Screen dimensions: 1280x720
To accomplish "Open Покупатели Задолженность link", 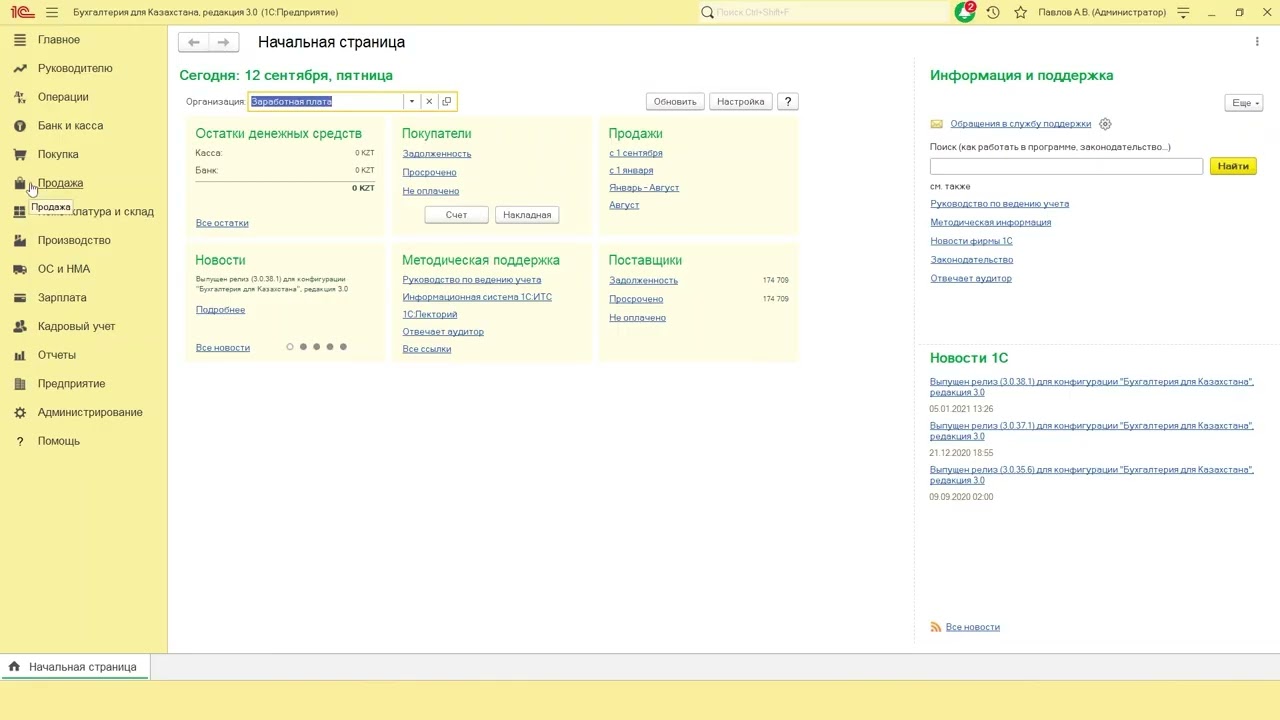I will click(437, 154).
